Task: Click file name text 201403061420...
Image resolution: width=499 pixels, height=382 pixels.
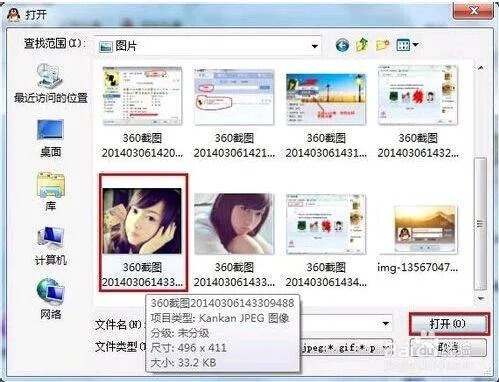Action: (142, 153)
